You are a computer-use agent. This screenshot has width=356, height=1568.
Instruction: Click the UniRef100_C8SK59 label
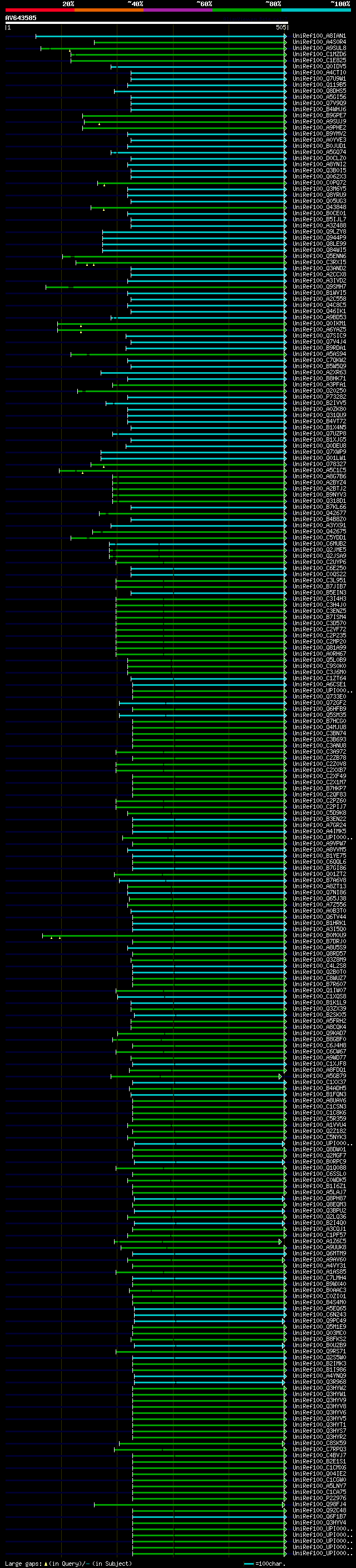319,1443
